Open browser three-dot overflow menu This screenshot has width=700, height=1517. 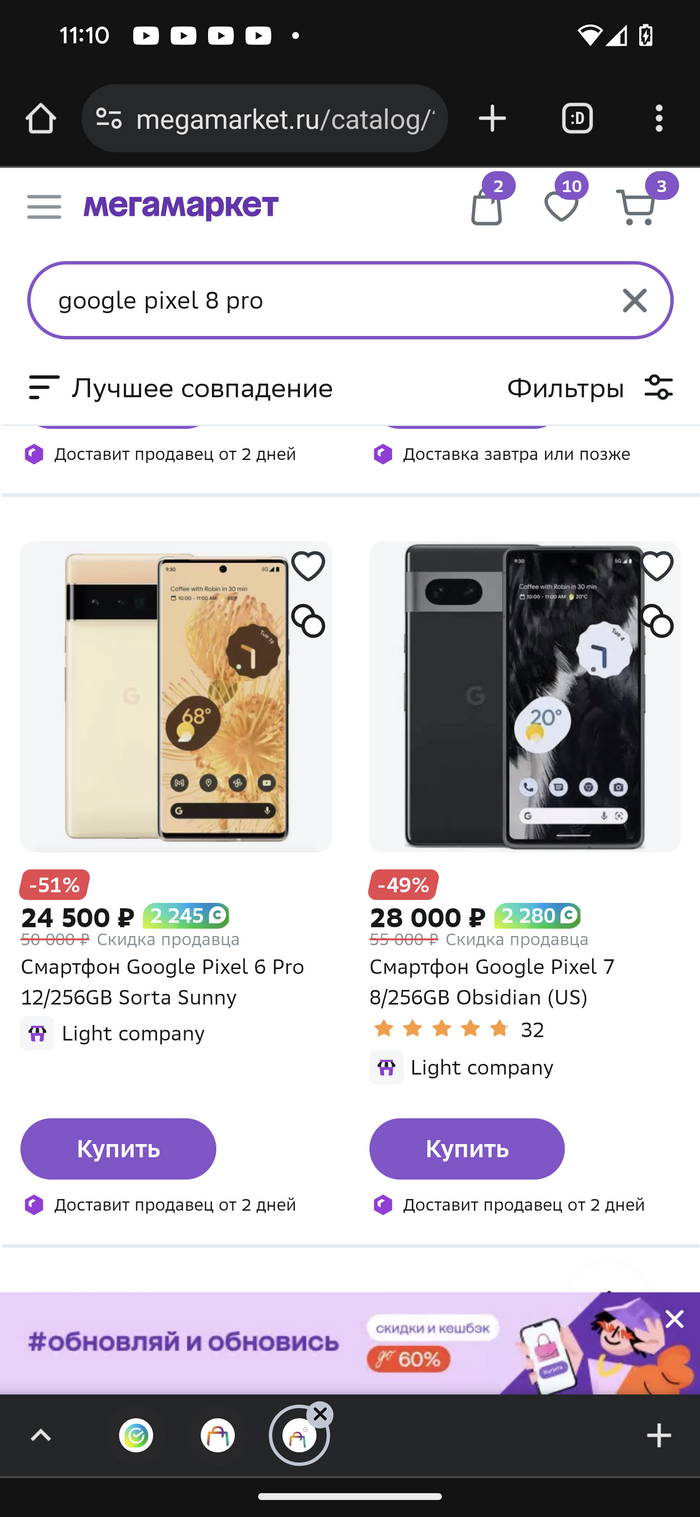pyautogui.click(x=658, y=119)
